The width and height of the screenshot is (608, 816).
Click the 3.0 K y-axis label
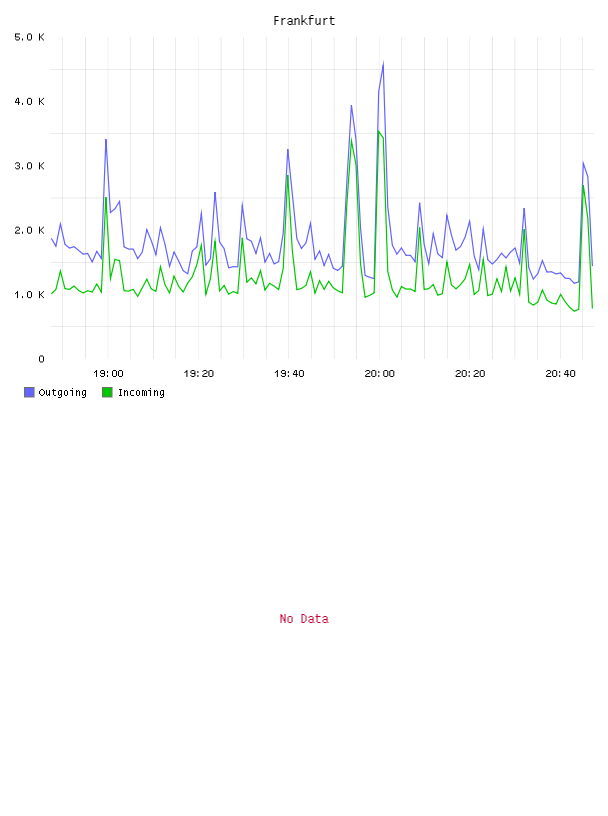pyautogui.click(x=29, y=166)
